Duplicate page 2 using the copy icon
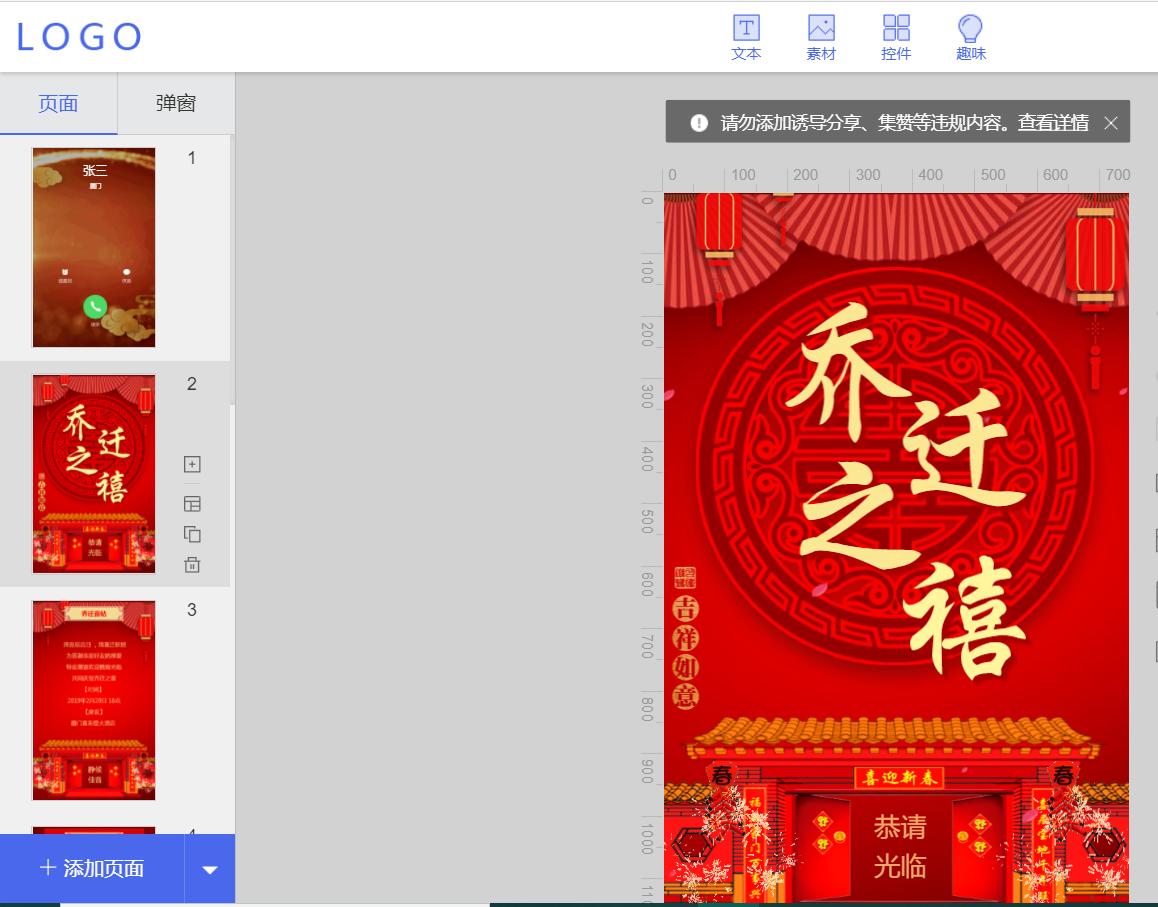 [192, 534]
